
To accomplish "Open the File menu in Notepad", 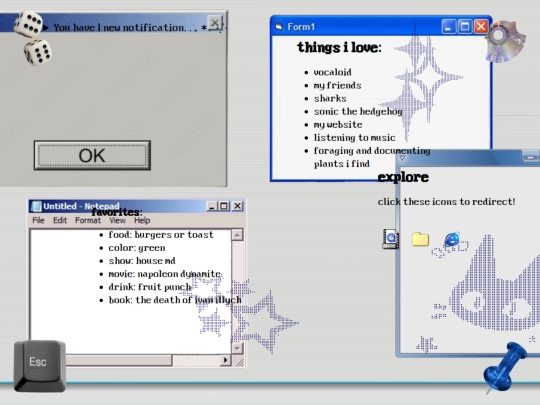I will click(38, 220).
